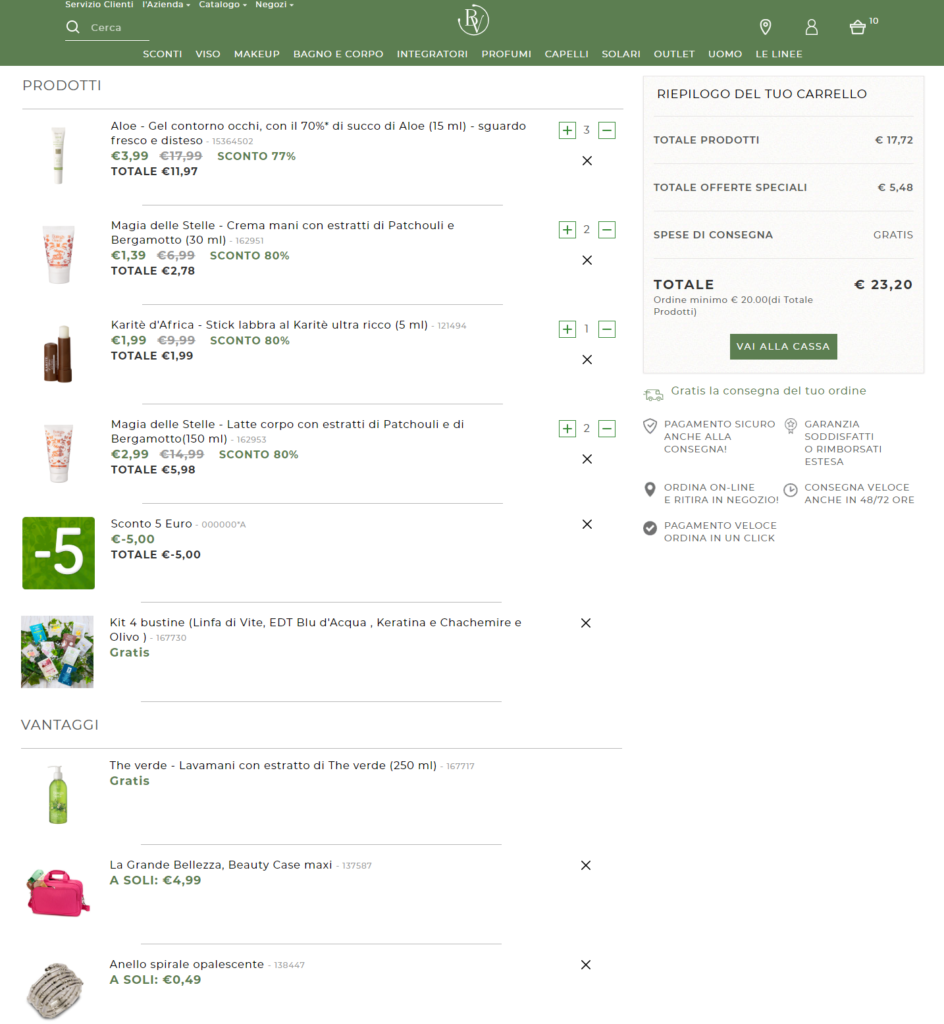Image resolution: width=944 pixels, height=1024 pixels.
Task: Delete the Kit 4 bustine gift
Action: coord(586,623)
